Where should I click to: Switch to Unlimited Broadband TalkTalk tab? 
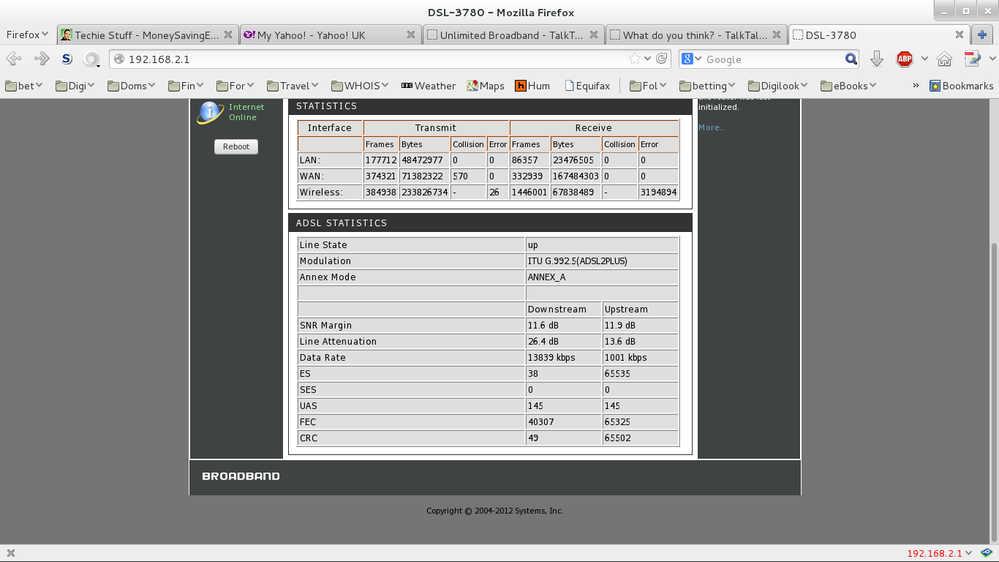pyautogui.click(x=514, y=35)
